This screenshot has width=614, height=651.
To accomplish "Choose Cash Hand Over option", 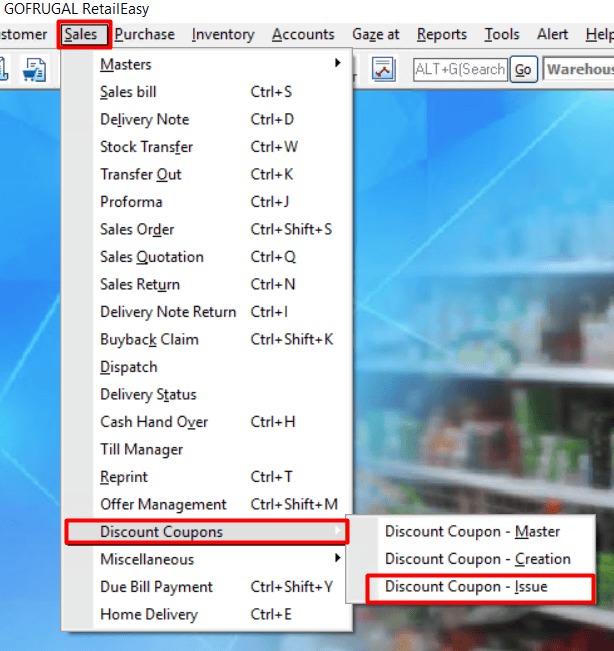I will click(x=206, y=422).
